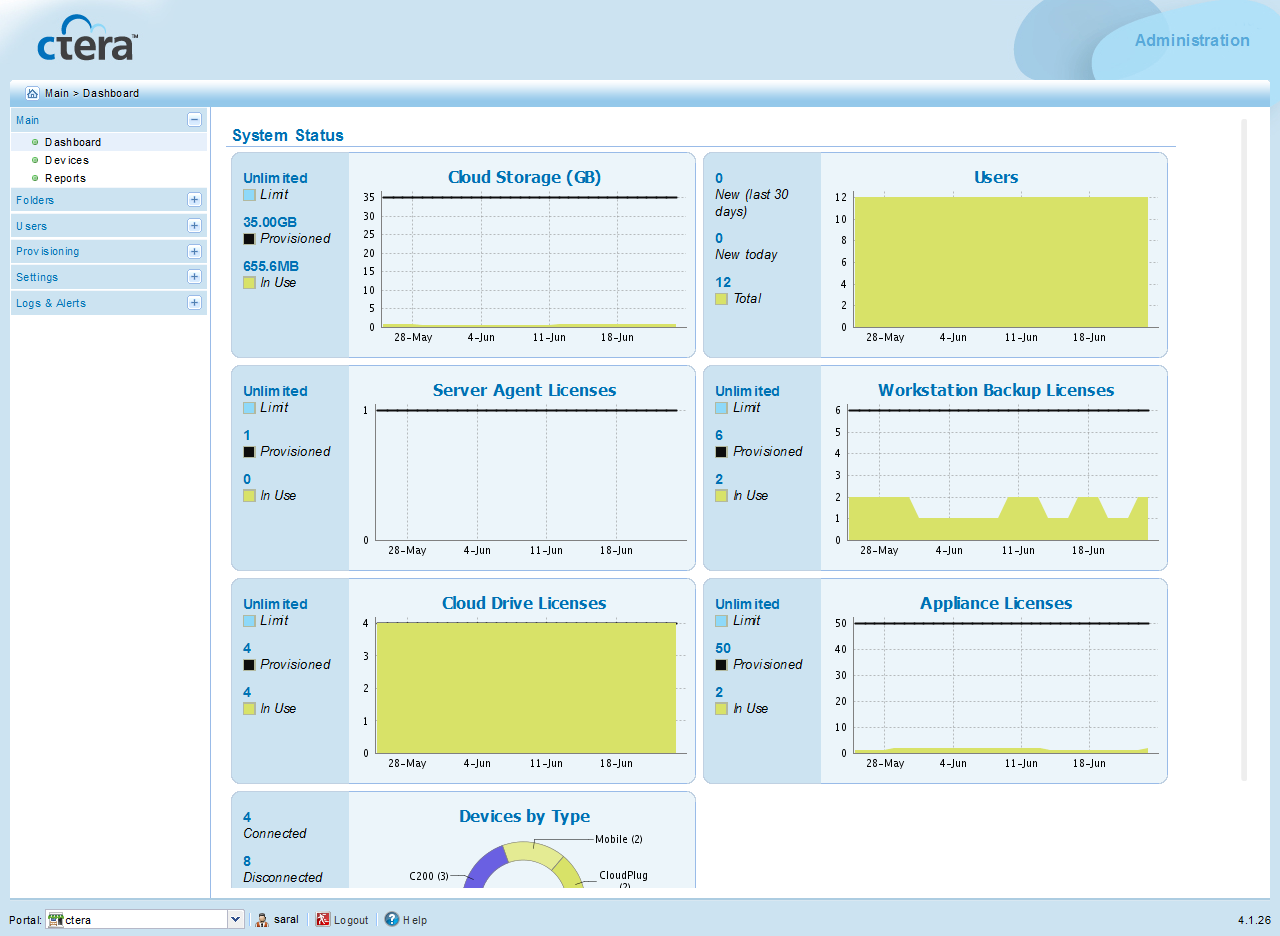Click the dashboard vertical scrollbar
Image resolution: width=1280 pixels, height=936 pixels.
click(1244, 450)
